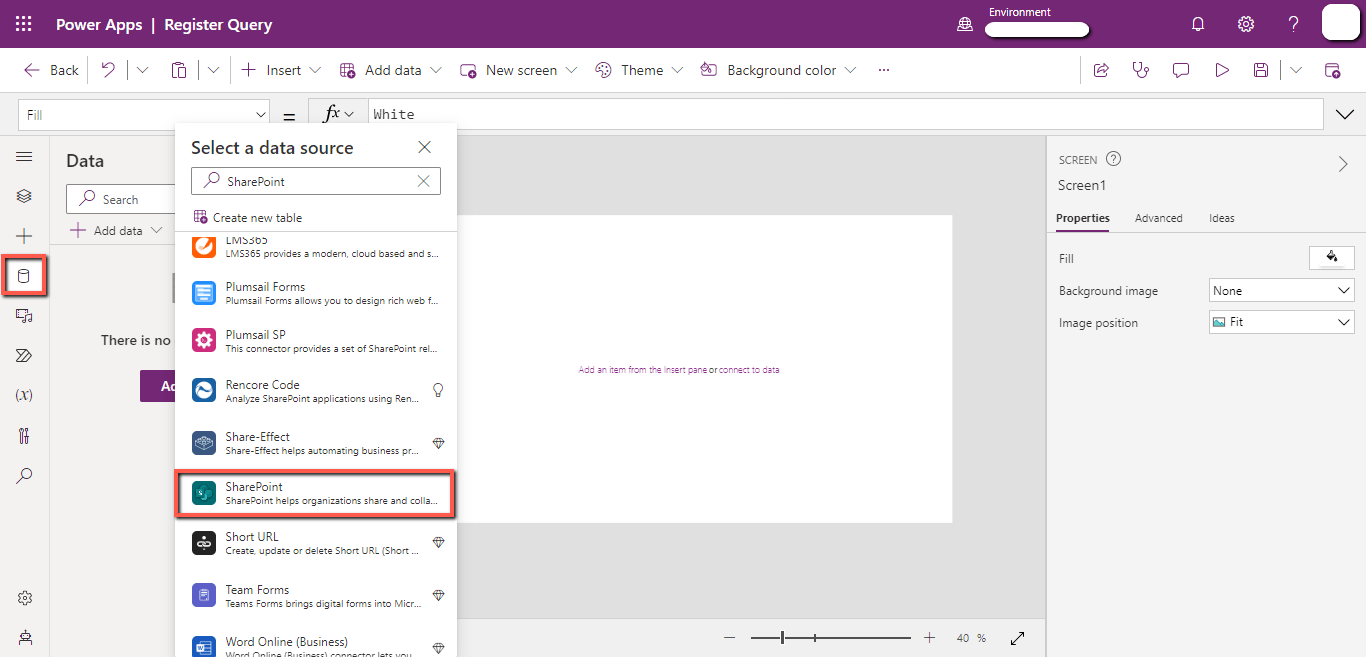1366x657 pixels.
Task: Click fit-to-window expand icon
Action: click(x=1018, y=638)
